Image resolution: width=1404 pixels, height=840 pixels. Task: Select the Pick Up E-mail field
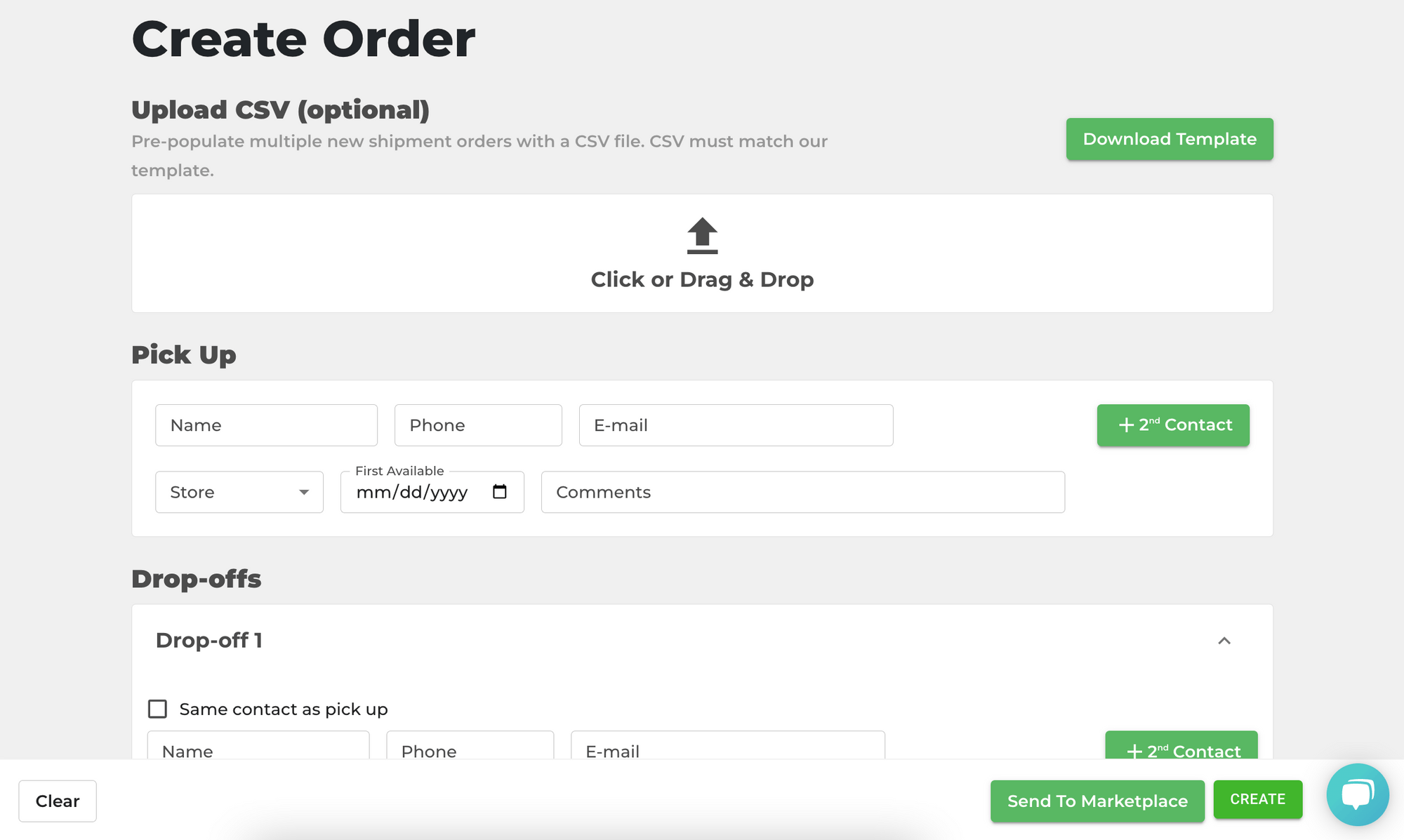tap(736, 425)
